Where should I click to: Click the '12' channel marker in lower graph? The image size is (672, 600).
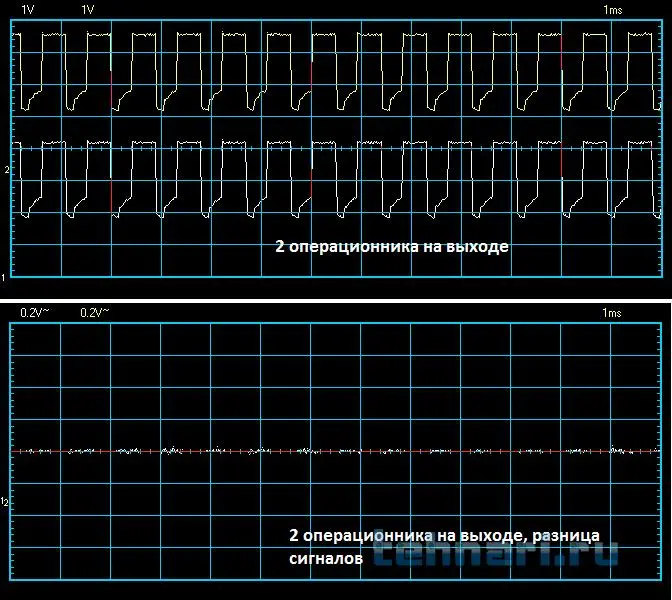click(x=4, y=502)
